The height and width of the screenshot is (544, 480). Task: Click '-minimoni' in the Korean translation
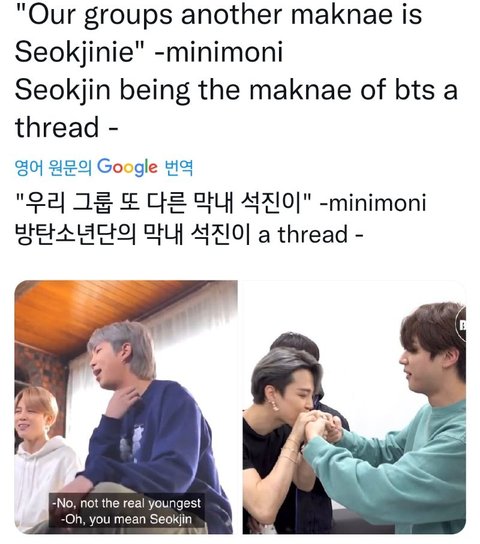tap(372, 203)
